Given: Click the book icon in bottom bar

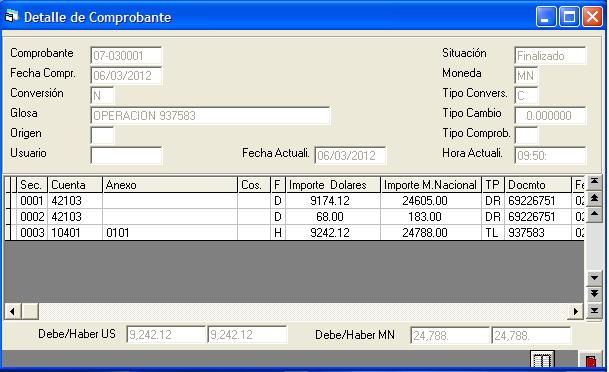Looking at the screenshot, I should click(542, 359).
